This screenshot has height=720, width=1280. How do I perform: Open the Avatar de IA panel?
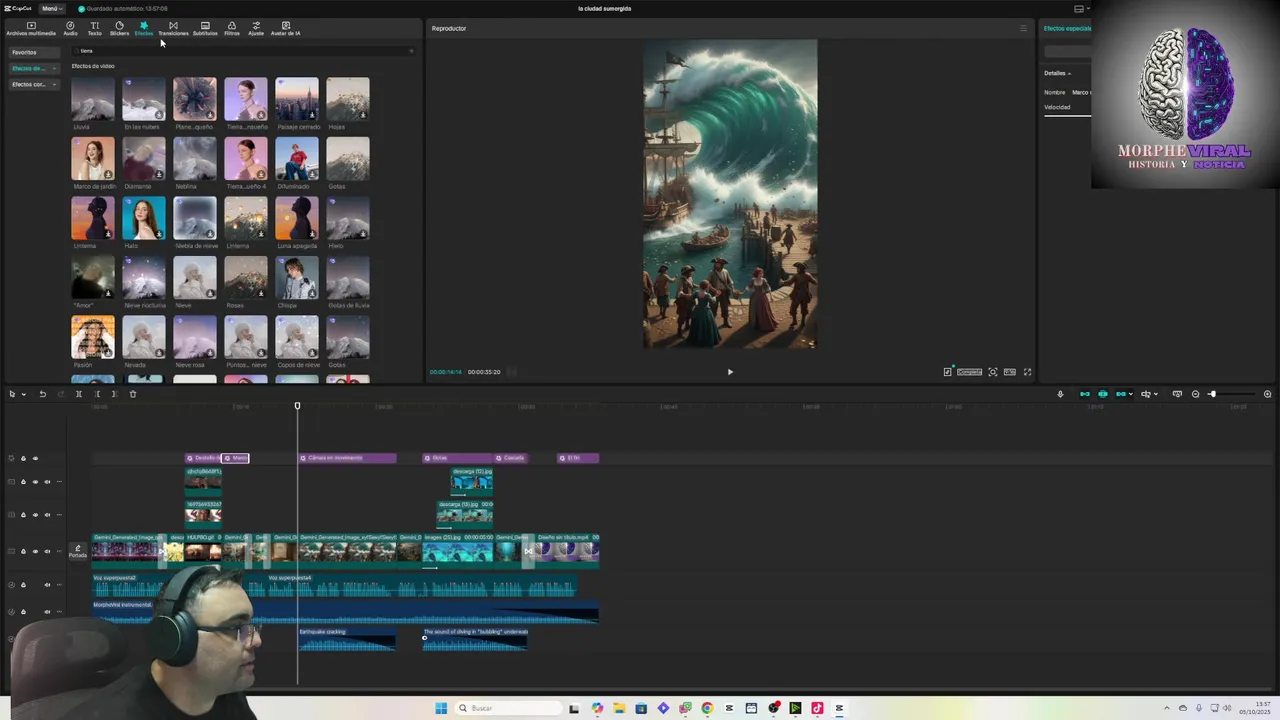285,28
